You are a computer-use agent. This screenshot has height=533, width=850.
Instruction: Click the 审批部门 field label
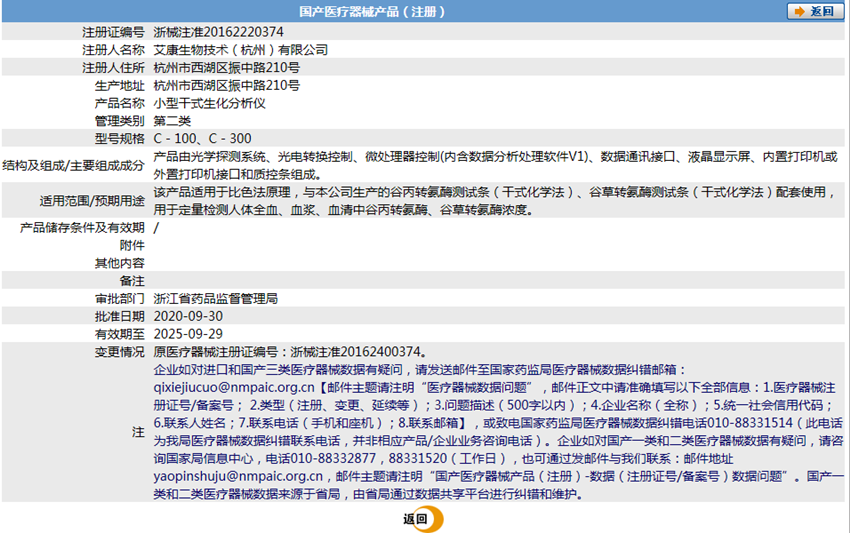point(120,299)
